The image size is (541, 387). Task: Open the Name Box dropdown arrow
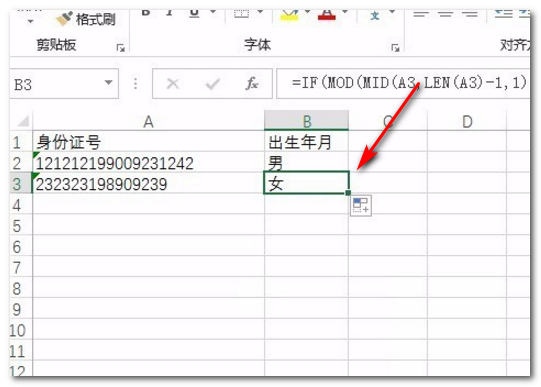coord(108,83)
